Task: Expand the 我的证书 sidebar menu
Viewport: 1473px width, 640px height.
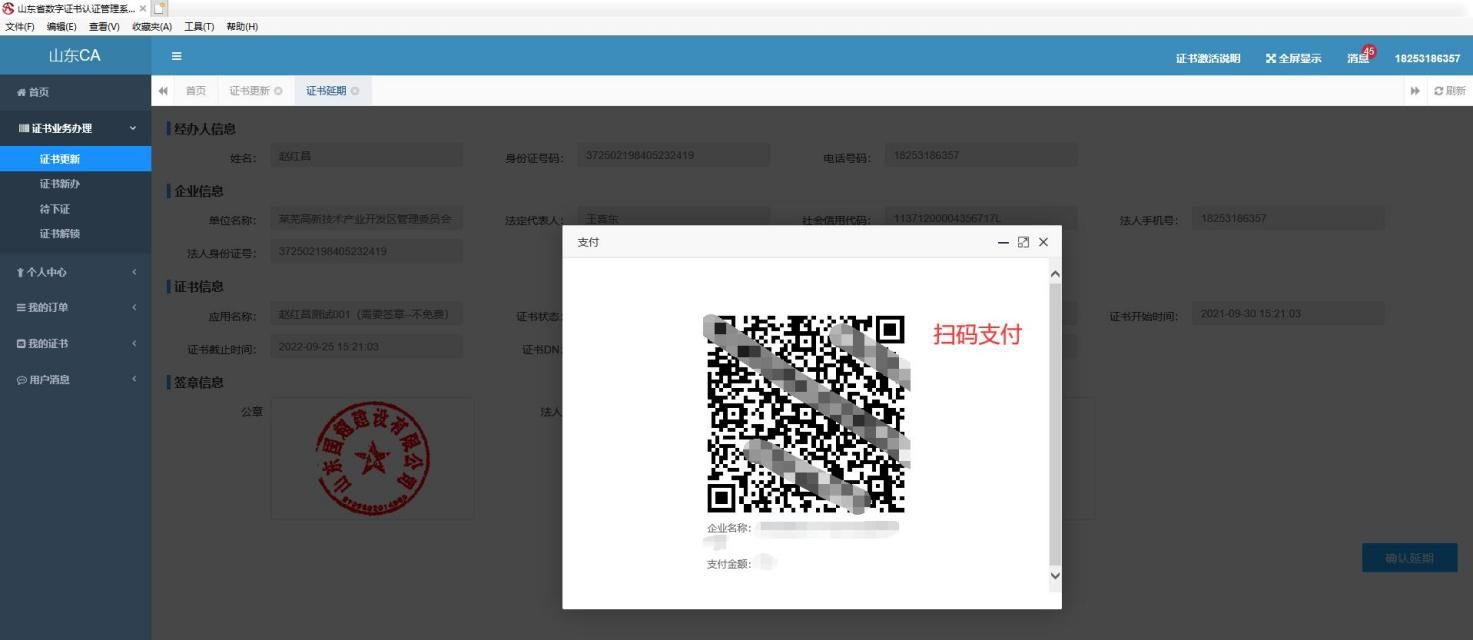Action: pos(76,344)
